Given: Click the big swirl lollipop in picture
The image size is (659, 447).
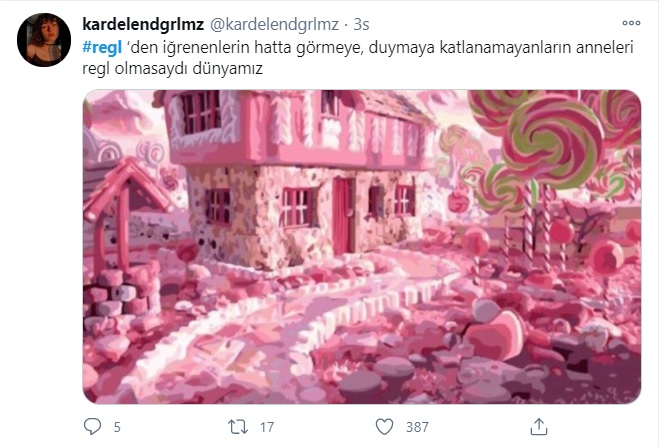Looking at the screenshot, I should [553, 141].
